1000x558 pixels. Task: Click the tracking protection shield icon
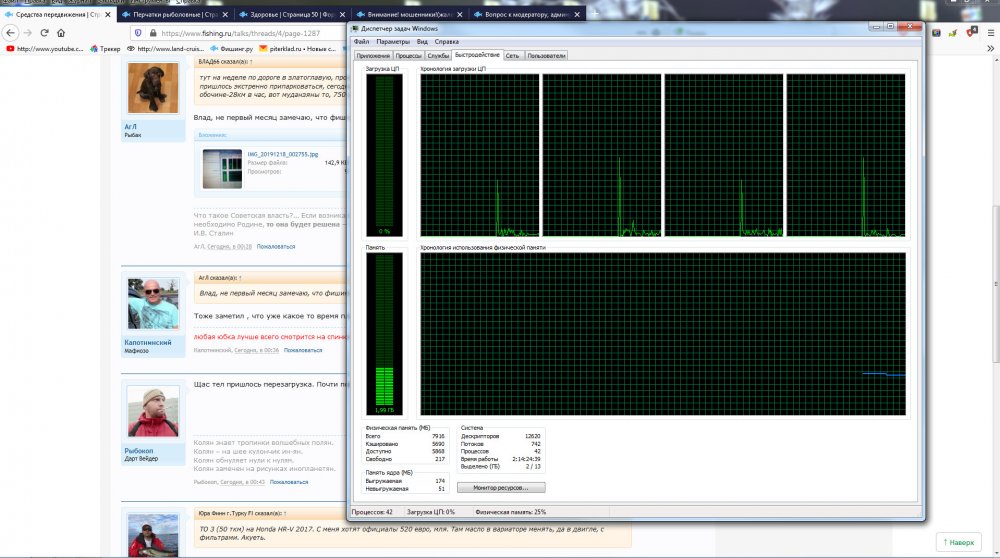click(x=138, y=33)
